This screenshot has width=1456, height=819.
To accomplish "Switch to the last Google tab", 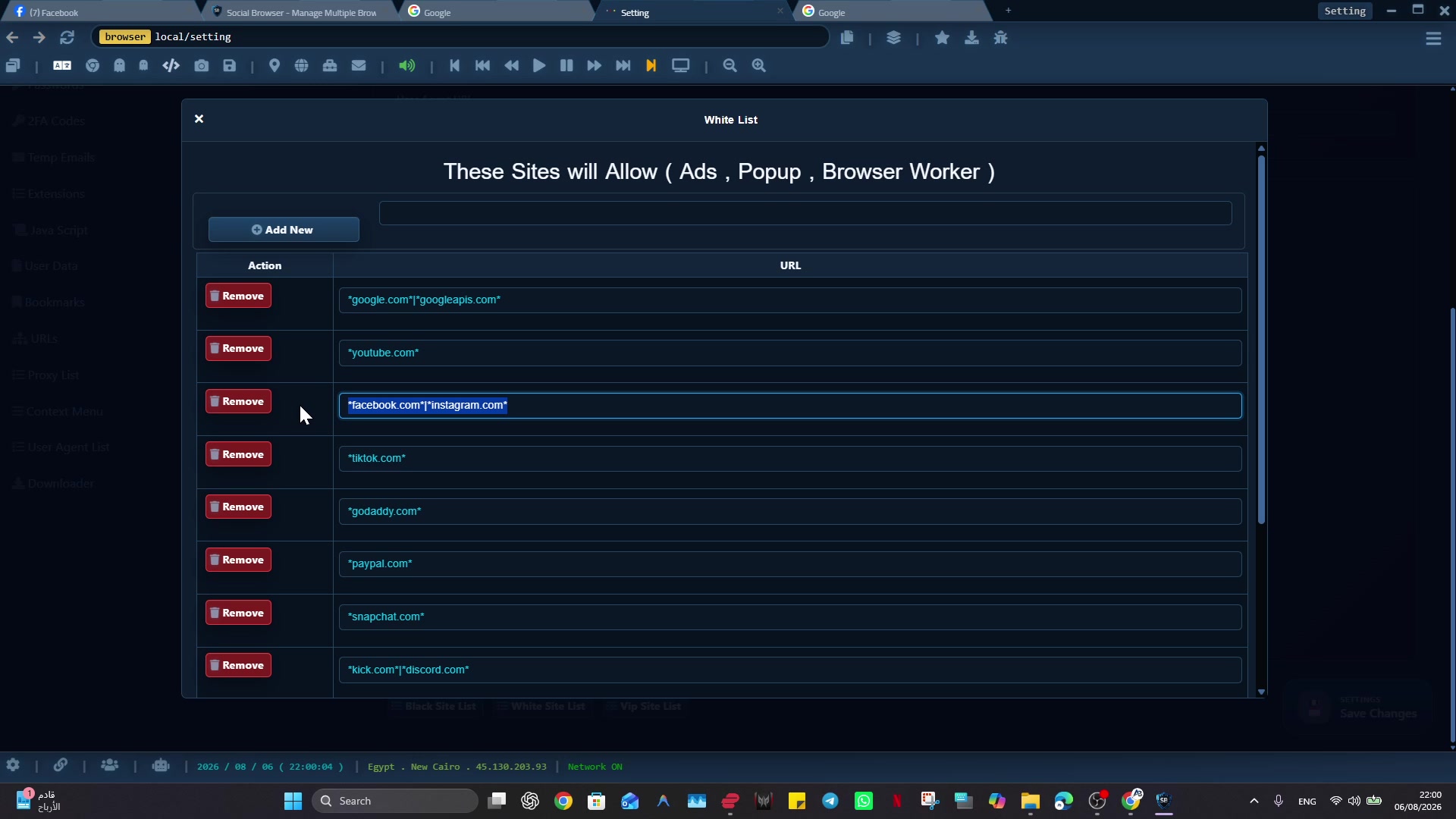I will point(891,12).
